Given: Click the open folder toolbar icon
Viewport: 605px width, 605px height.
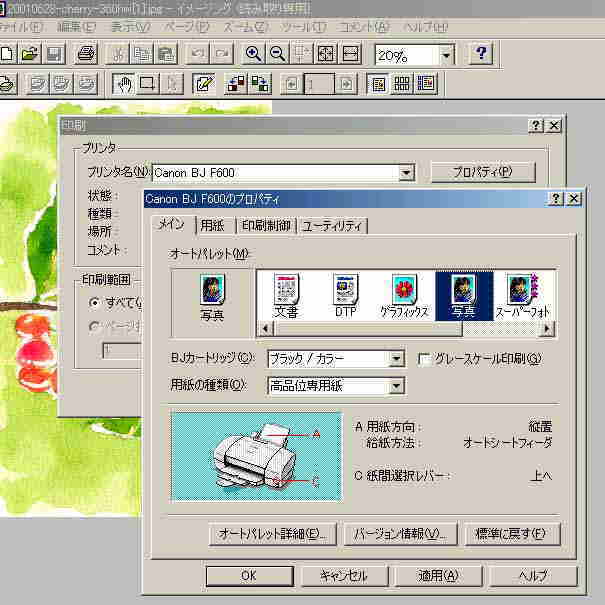Looking at the screenshot, I should pyautogui.click(x=30, y=54).
